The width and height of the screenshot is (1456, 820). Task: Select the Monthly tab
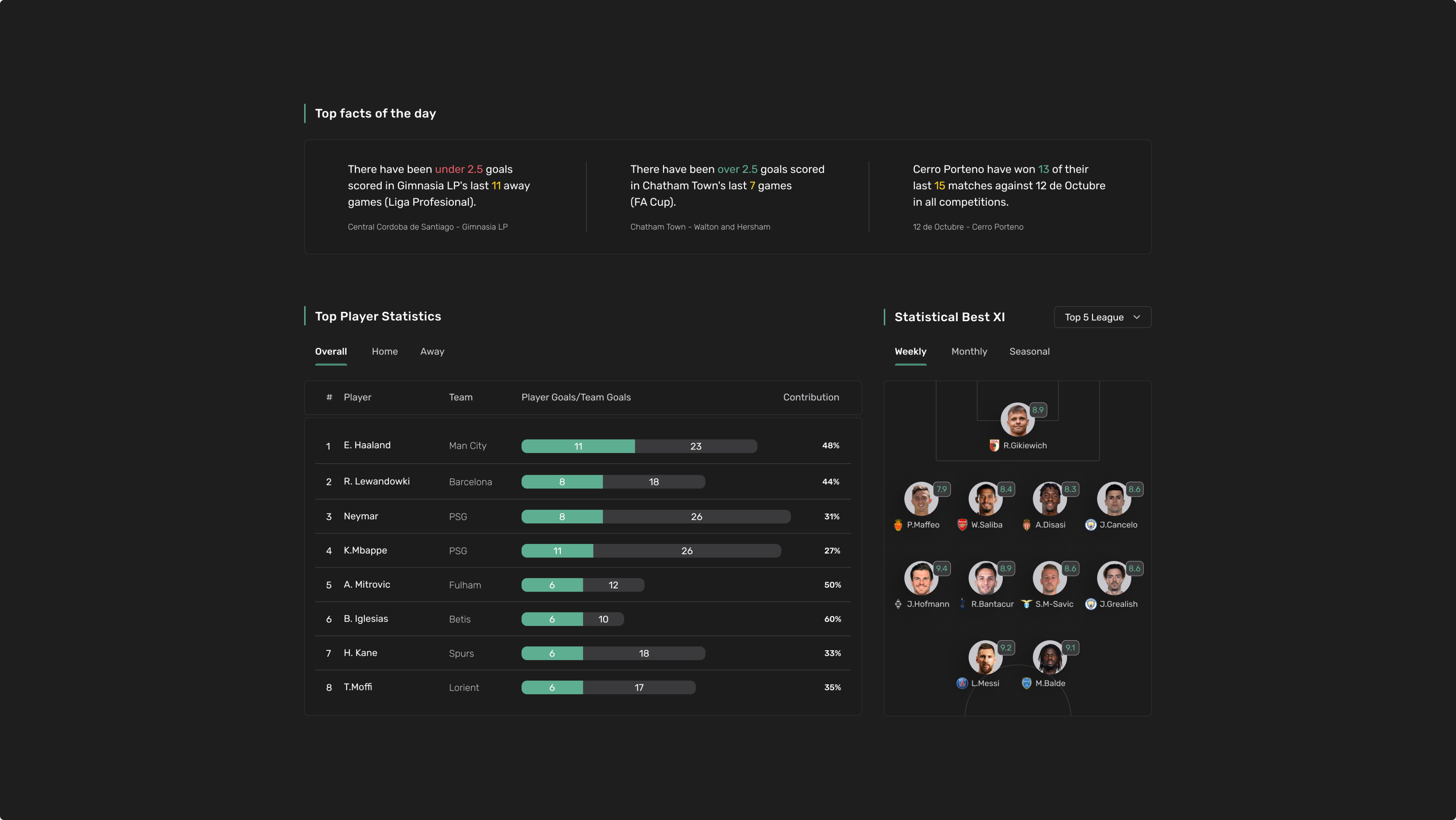click(x=969, y=351)
